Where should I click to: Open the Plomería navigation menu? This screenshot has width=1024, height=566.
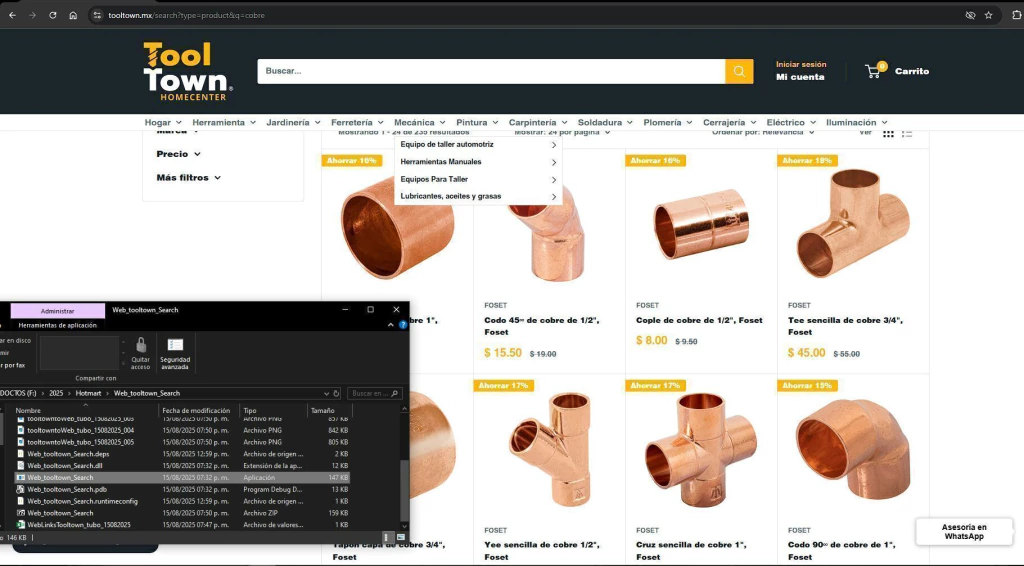tap(667, 122)
